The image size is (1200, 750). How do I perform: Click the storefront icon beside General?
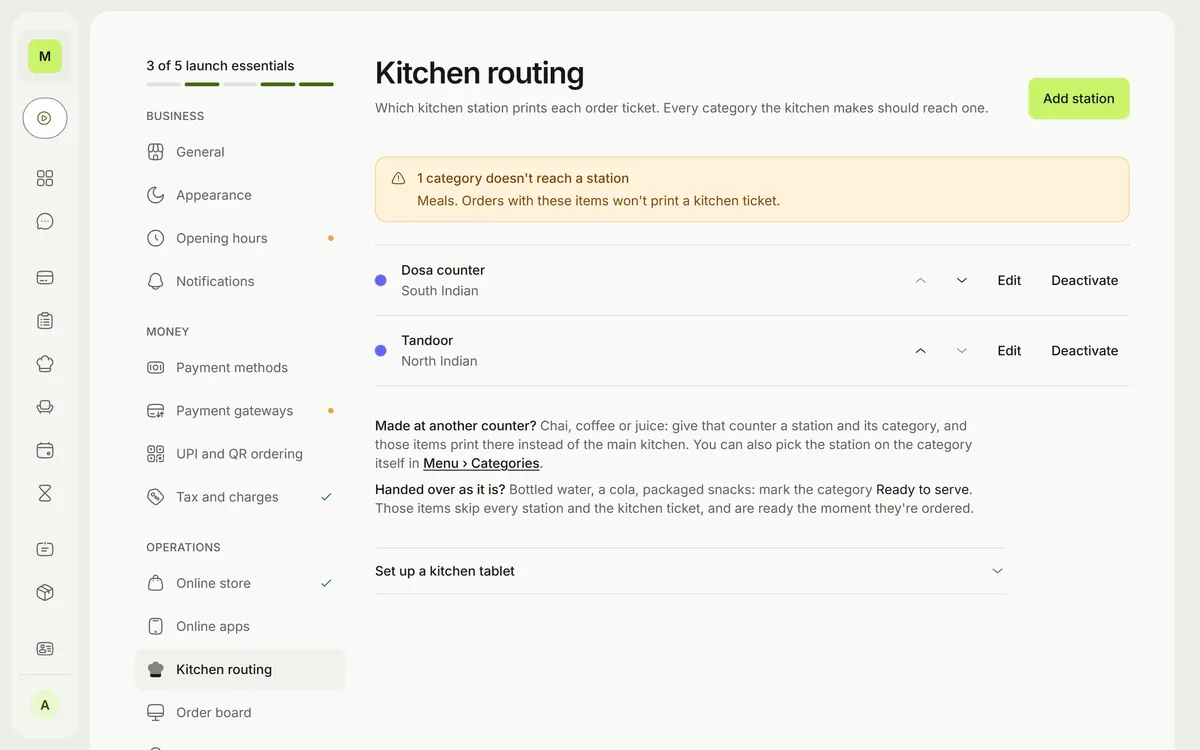pos(155,152)
